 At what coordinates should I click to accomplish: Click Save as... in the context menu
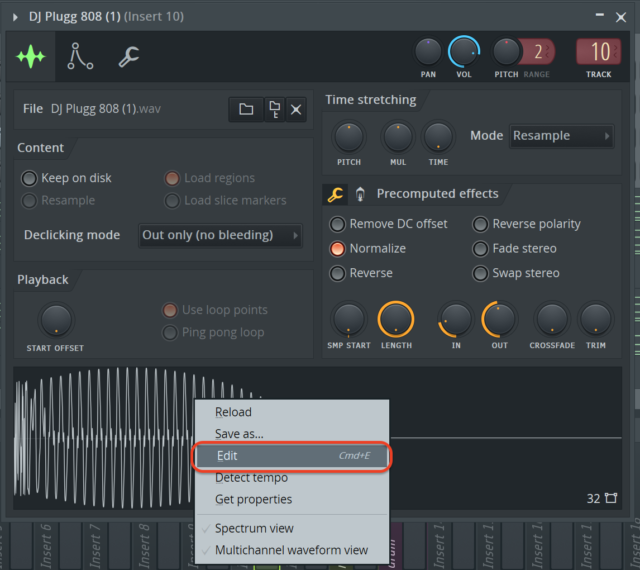(239, 434)
